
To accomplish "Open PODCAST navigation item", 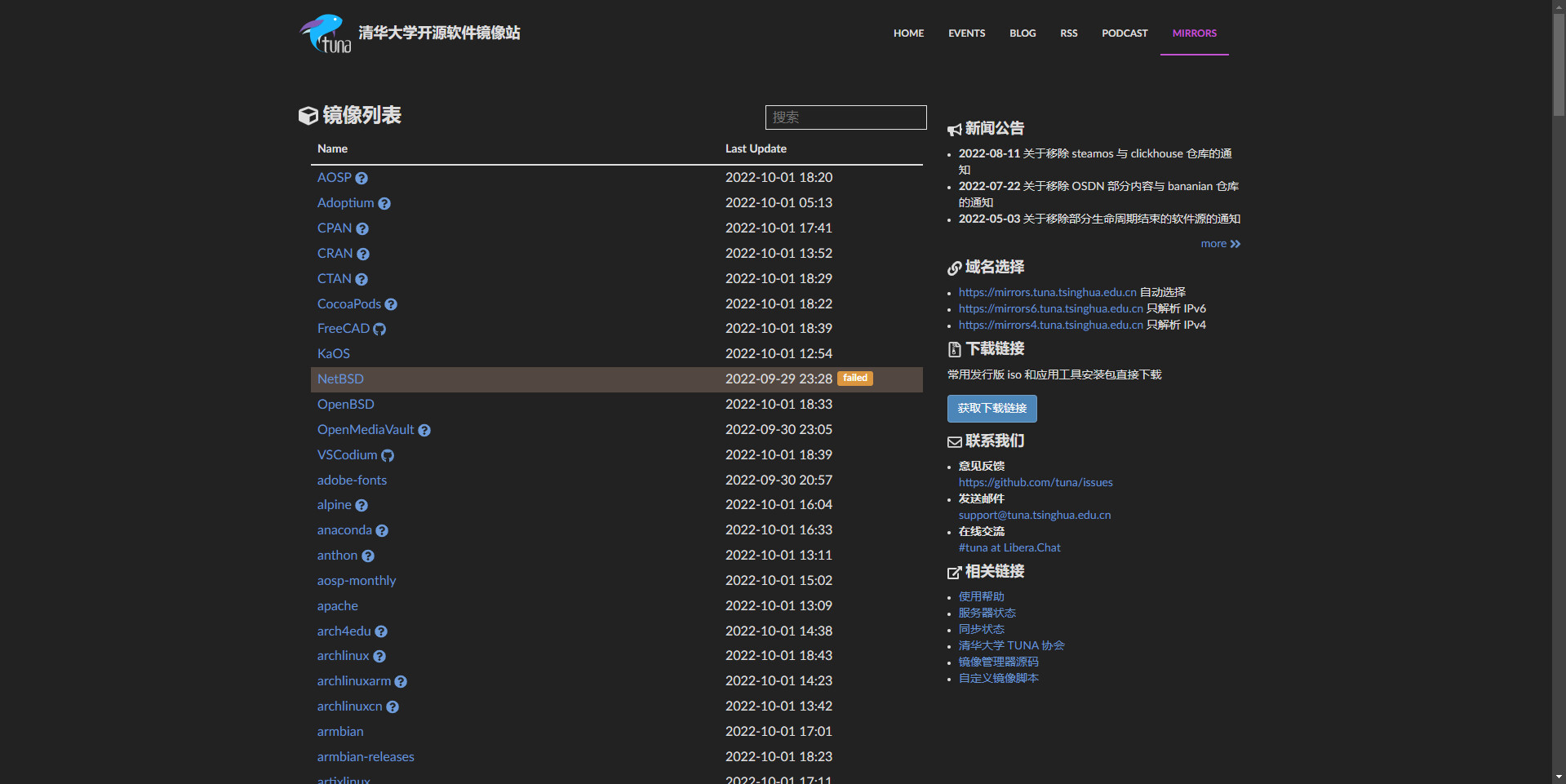I will tap(1125, 33).
